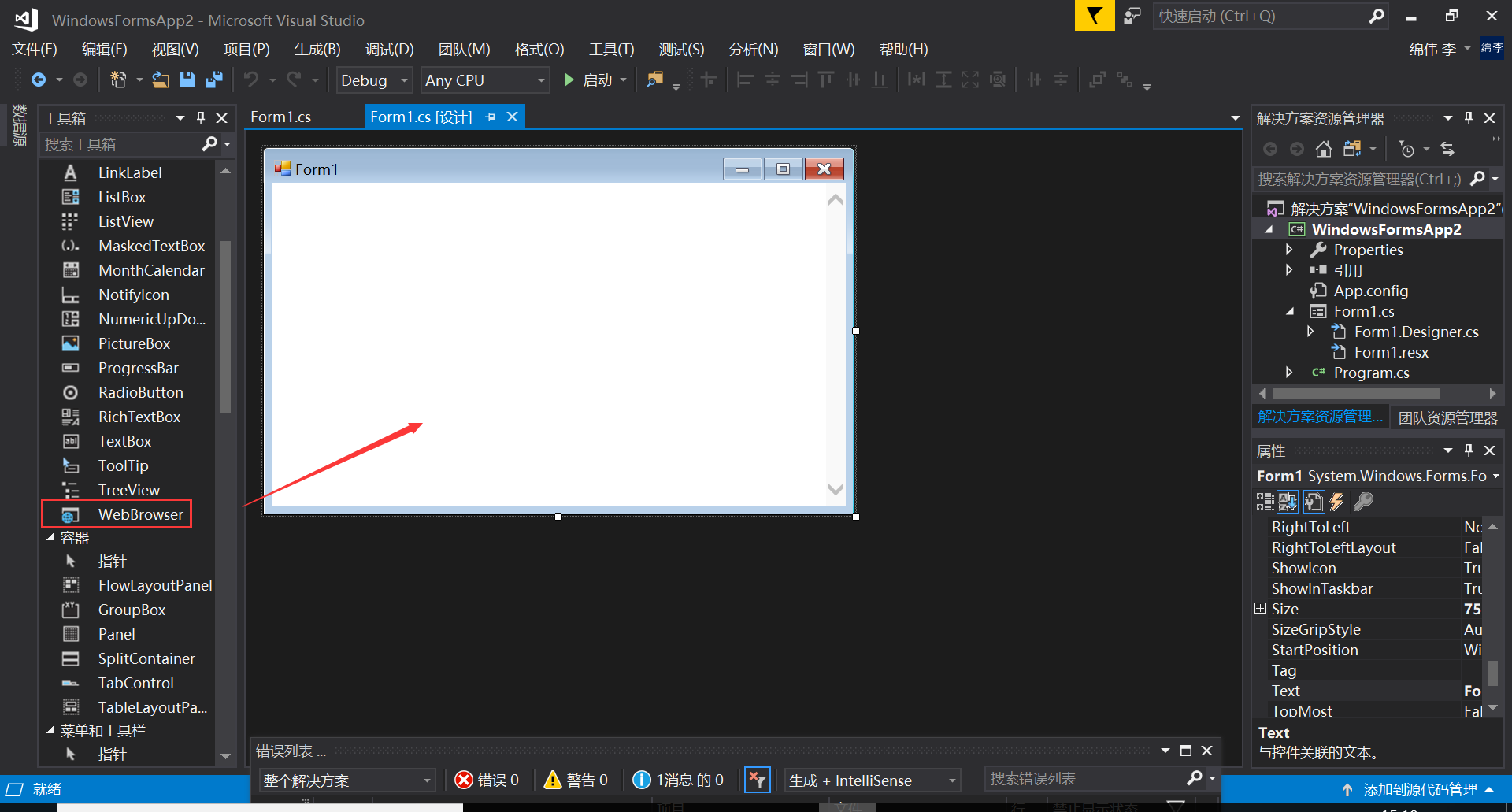This screenshot has width=1512, height=812.
Task: Toggle the error list filter icon
Action: (x=757, y=780)
